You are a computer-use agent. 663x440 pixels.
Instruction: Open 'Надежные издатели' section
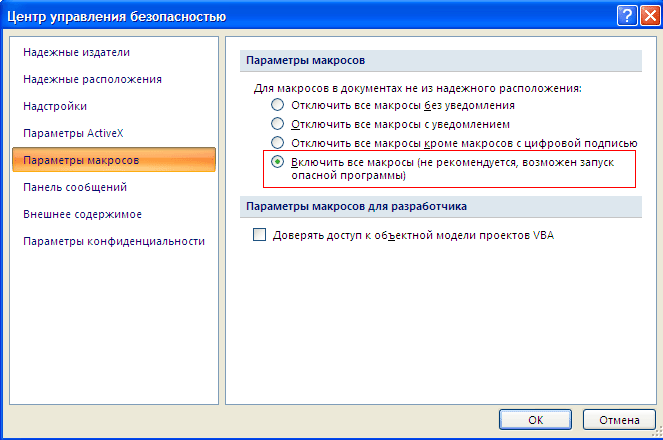(x=77, y=52)
